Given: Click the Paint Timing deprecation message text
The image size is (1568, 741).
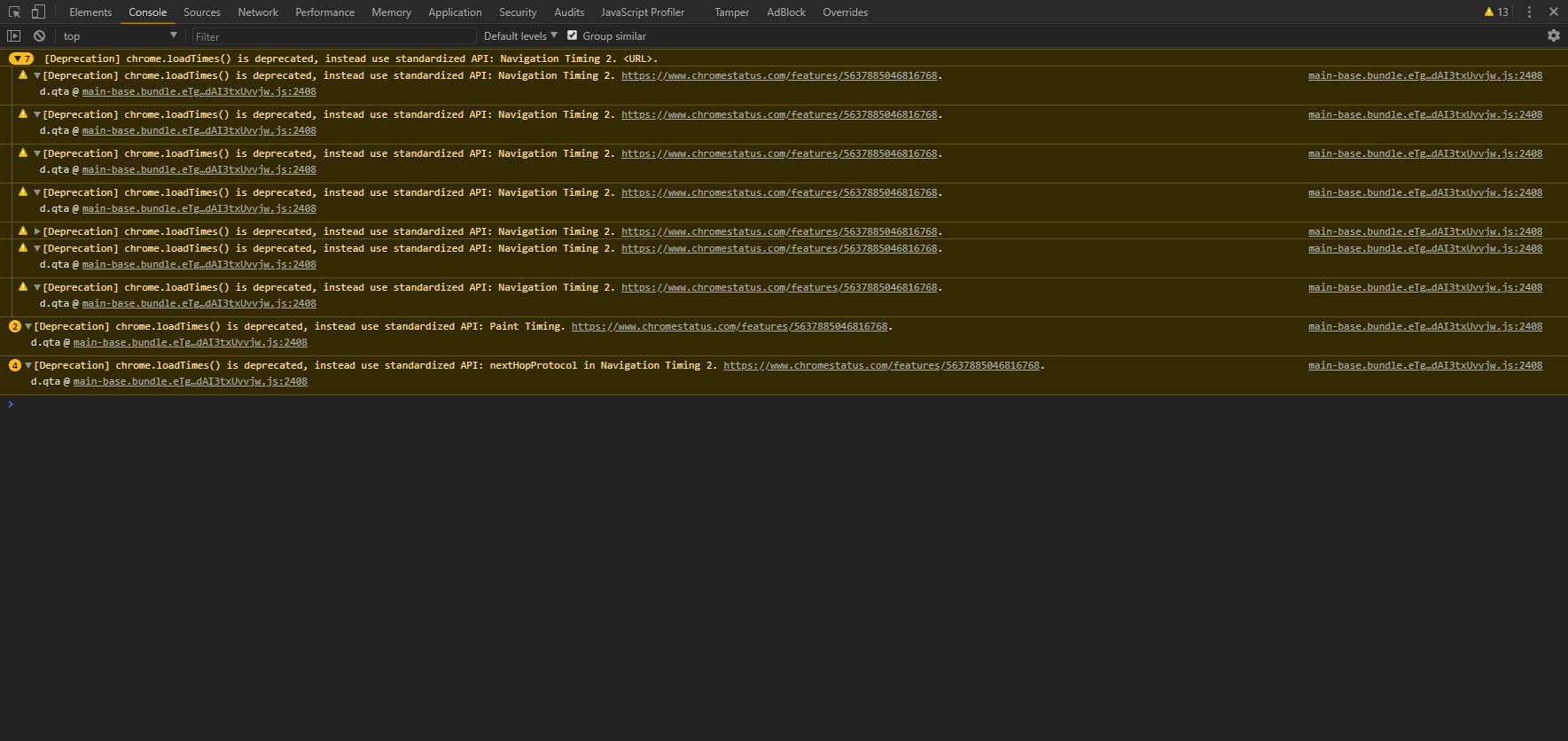Looking at the screenshot, I should [300, 326].
